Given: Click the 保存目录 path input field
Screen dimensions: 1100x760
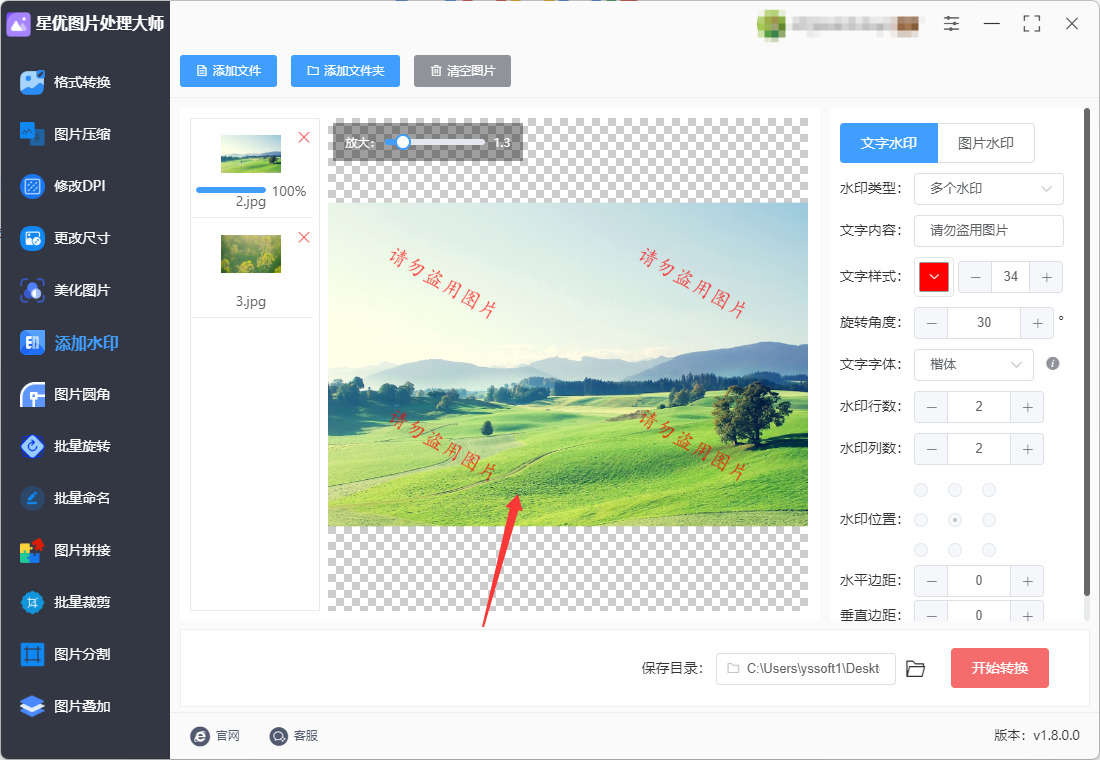Looking at the screenshot, I should (805, 669).
